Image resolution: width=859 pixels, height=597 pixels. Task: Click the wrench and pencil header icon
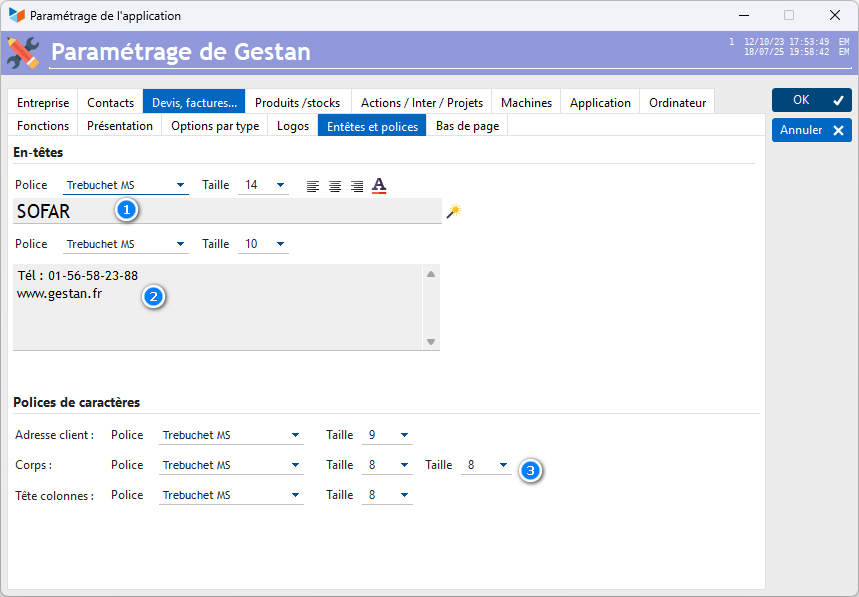point(24,52)
